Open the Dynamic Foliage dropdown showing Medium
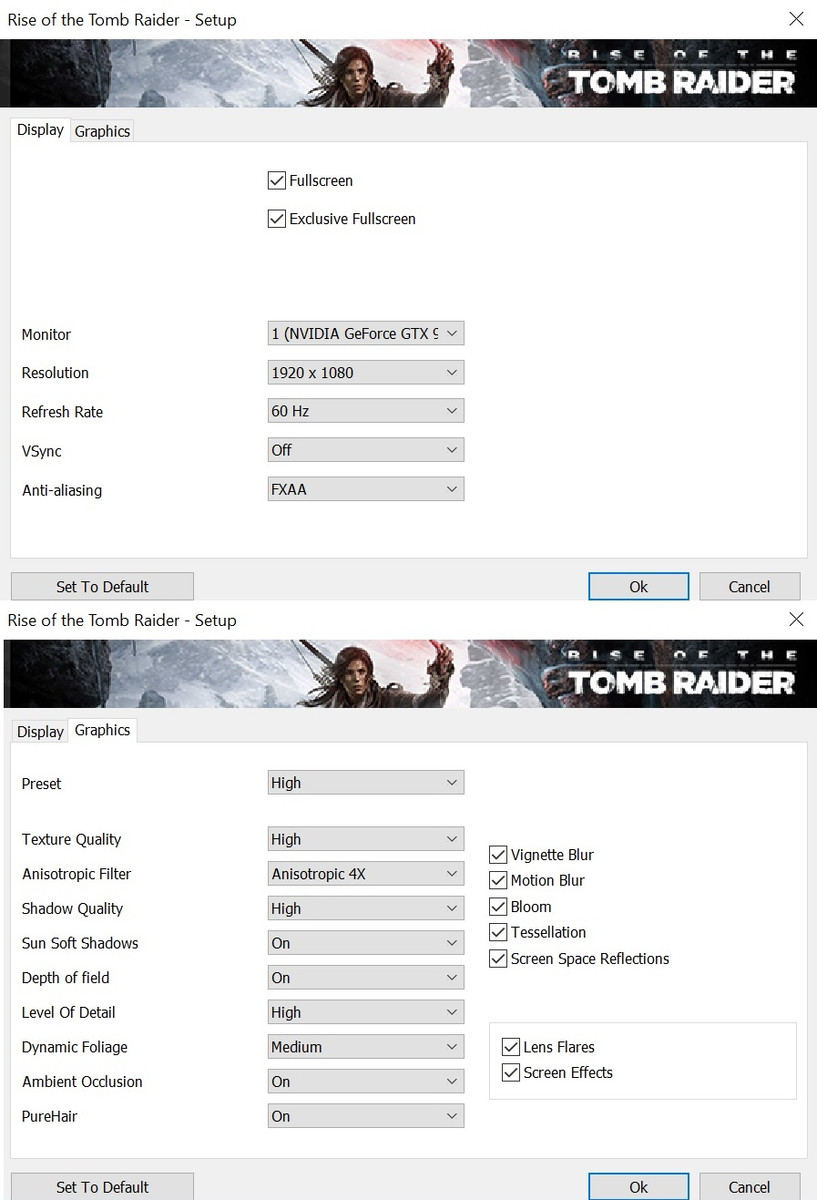The height and width of the screenshot is (1200, 817). (x=366, y=1047)
